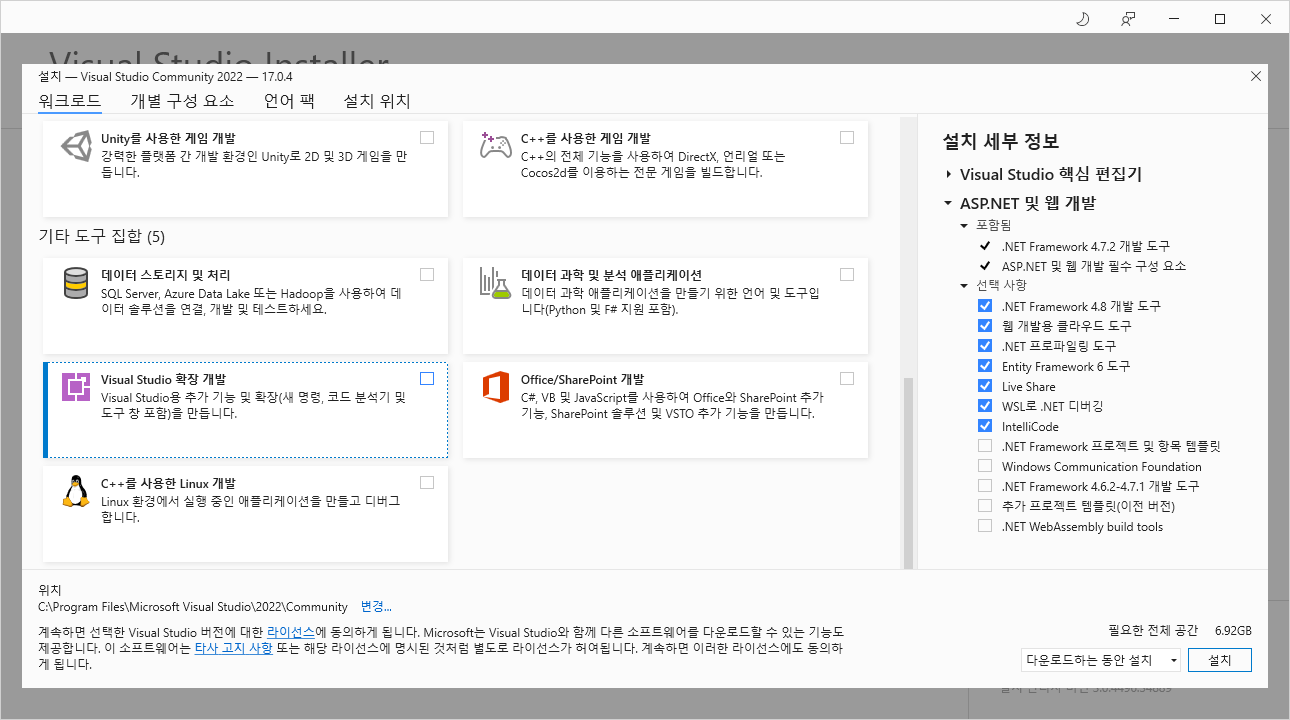This screenshot has width=1290, height=720.
Task: Click the Unity game development icon
Action: point(76,146)
